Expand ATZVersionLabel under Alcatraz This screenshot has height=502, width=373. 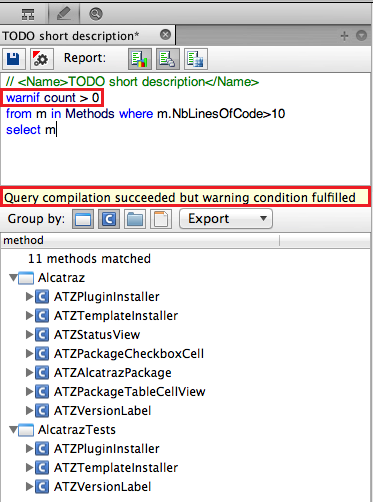coord(29,410)
